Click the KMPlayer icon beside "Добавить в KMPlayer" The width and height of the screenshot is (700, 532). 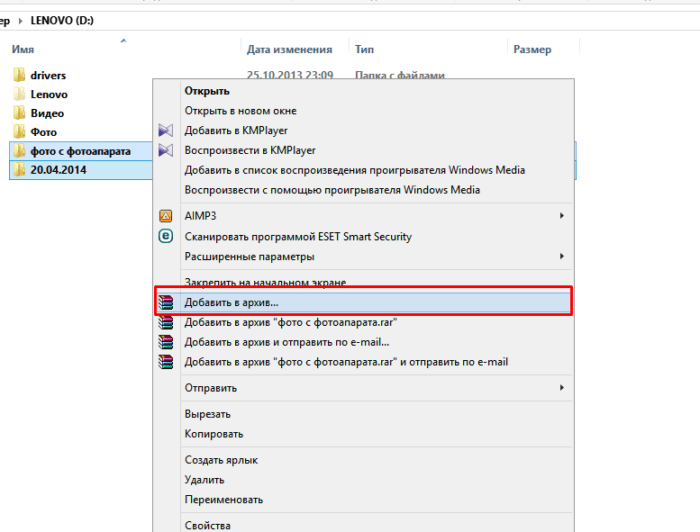click(166, 130)
